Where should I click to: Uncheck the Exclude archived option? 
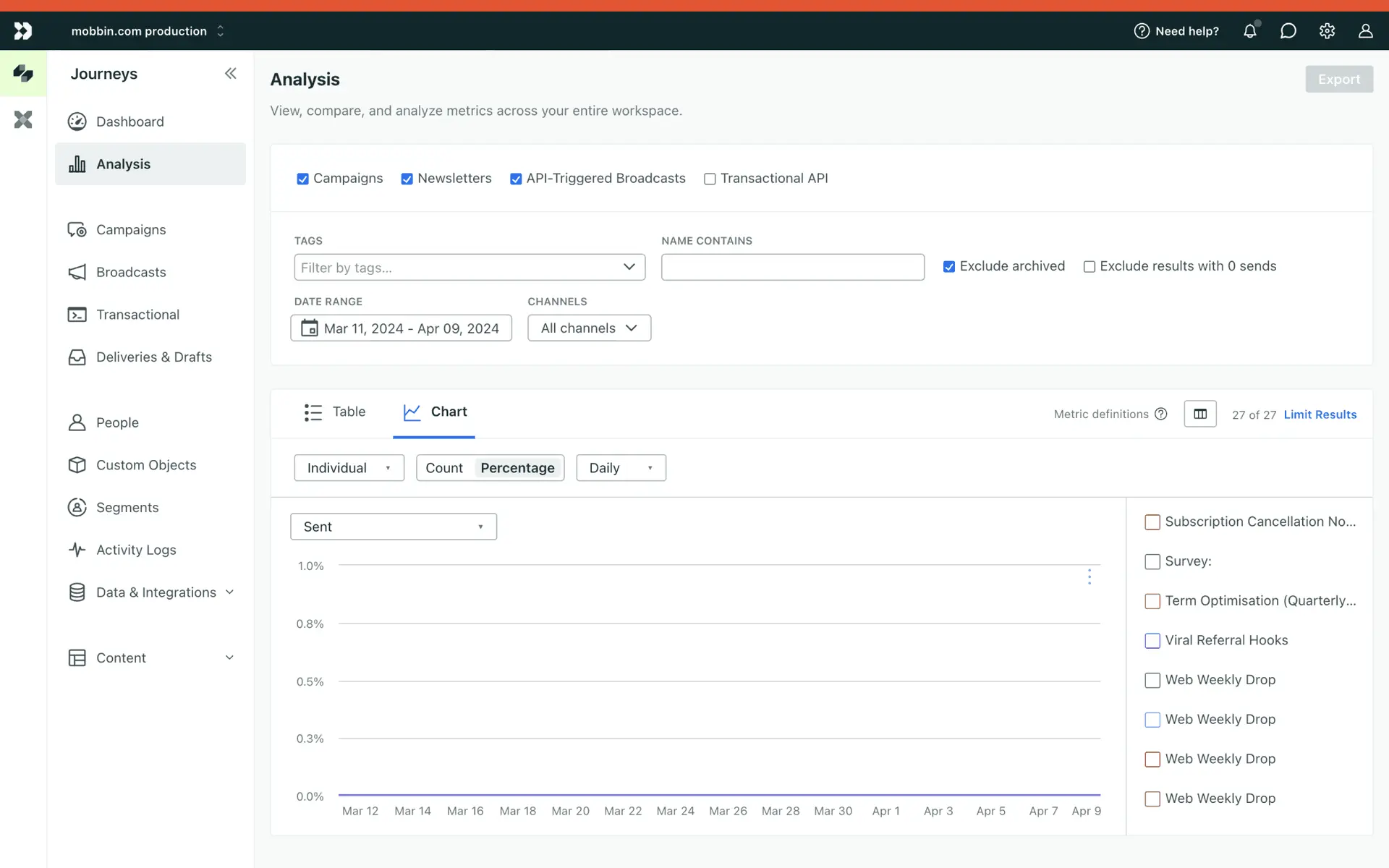(948, 266)
